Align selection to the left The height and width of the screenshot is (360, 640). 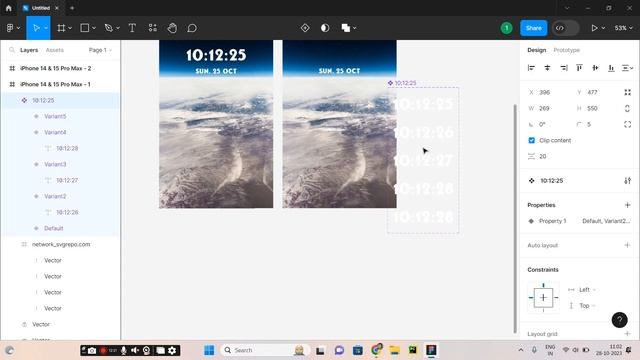(x=531, y=68)
